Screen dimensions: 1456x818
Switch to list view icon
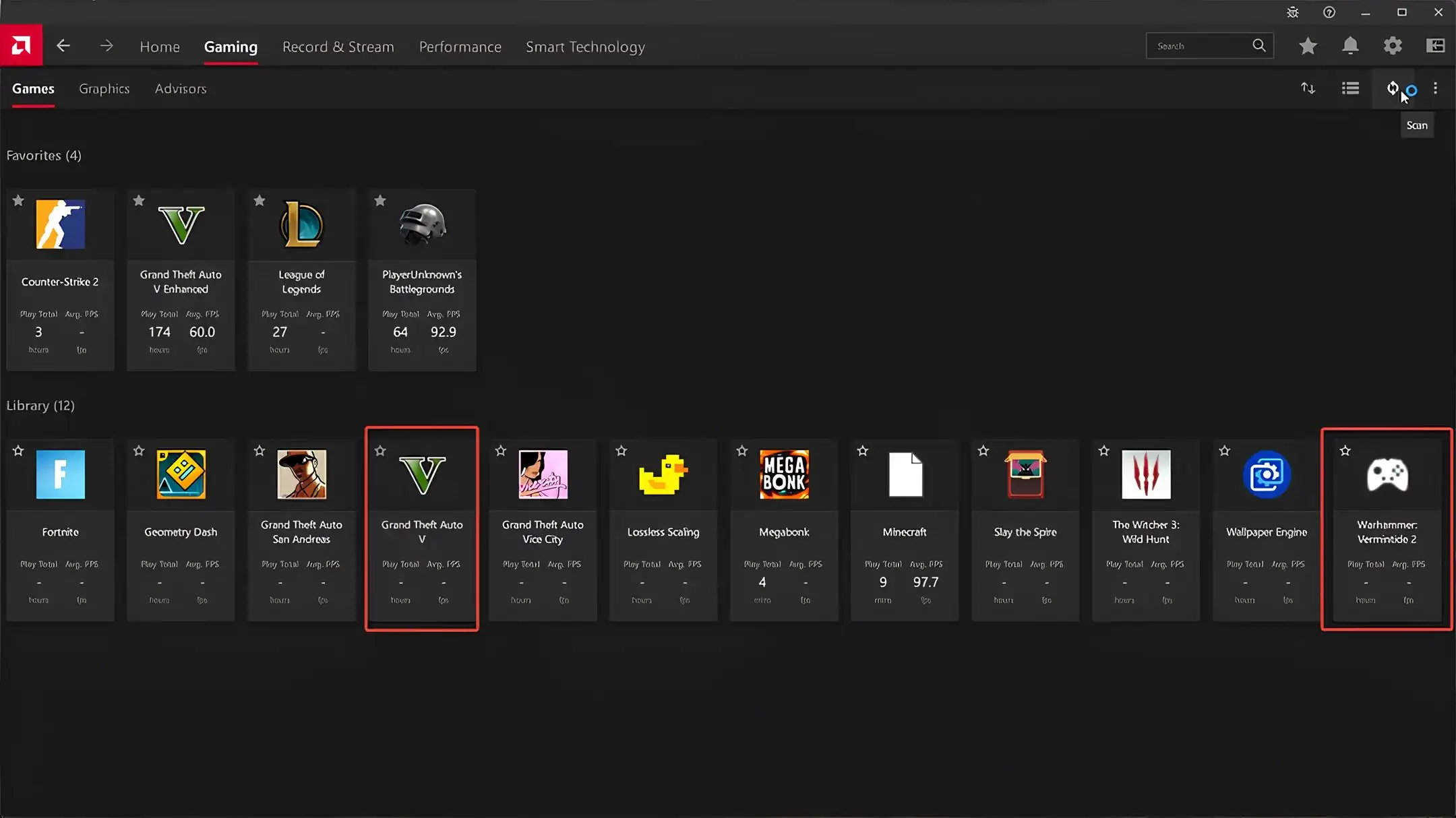click(x=1350, y=88)
